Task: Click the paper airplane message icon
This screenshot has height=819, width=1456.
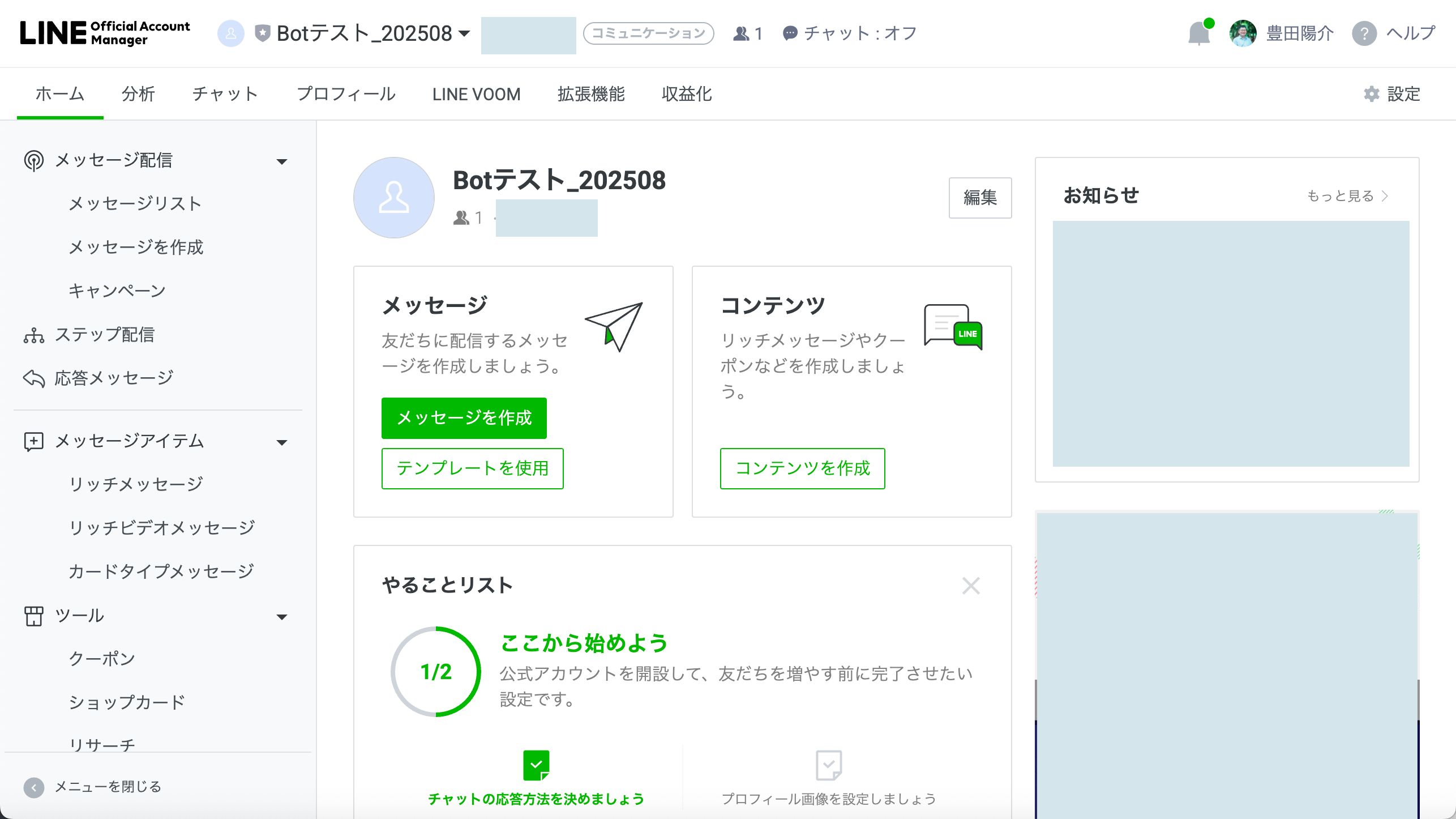Action: pos(615,326)
